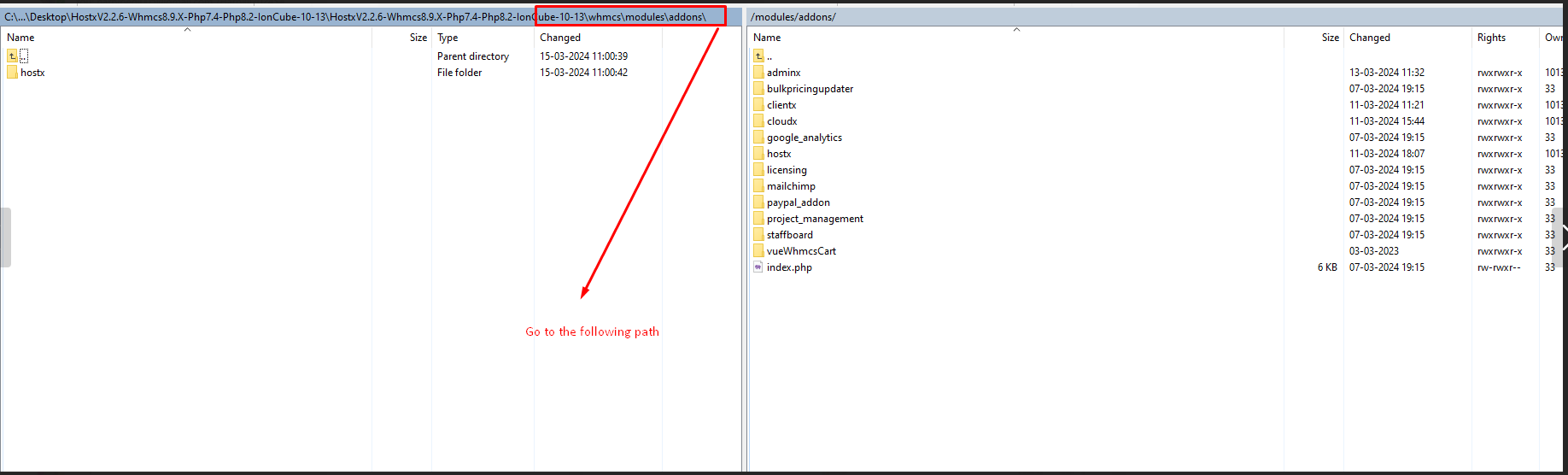The height and width of the screenshot is (475, 1568).
Task: Select the paypal_addon folder
Action: pyautogui.click(x=798, y=202)
